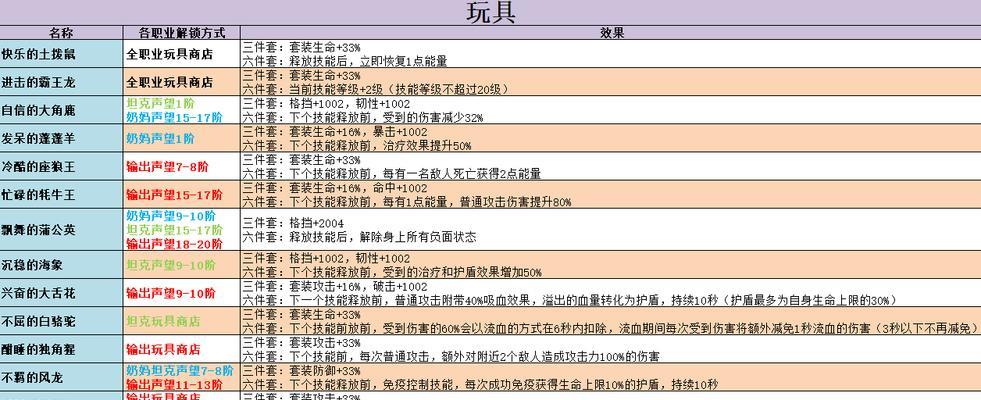
Task: Click blue text 奶妈声望1阶
Action: pos(160,138)
